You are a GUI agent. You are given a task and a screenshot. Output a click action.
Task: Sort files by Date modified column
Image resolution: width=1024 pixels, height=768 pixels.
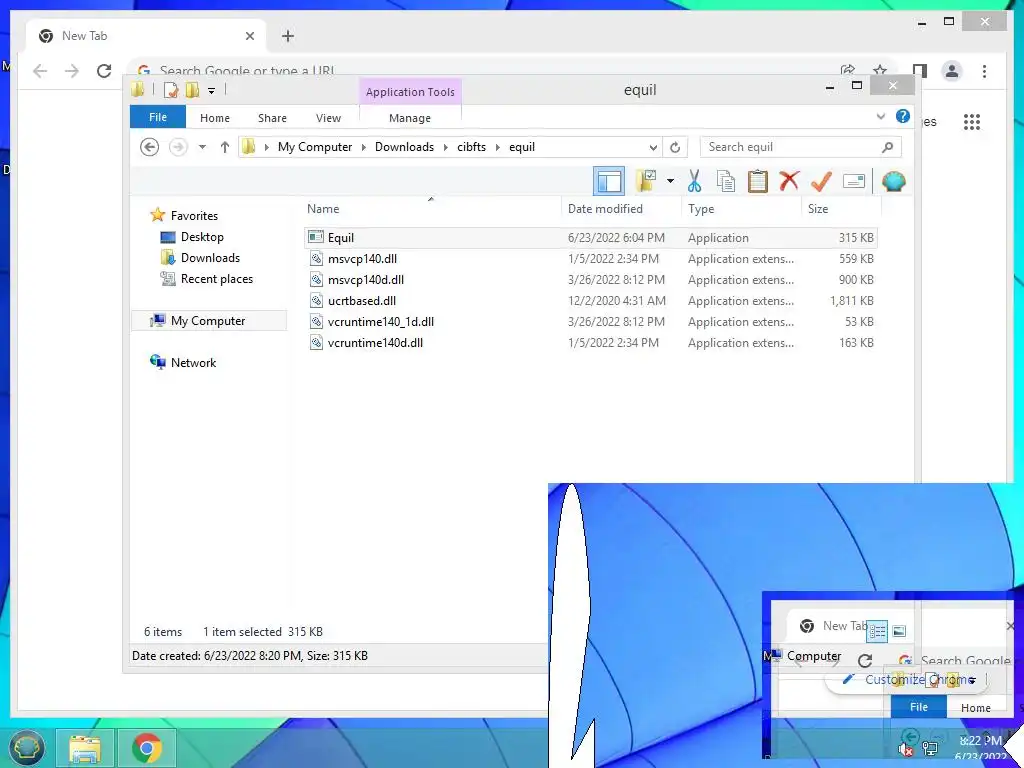pyautogui.click(x=620, y=209)
